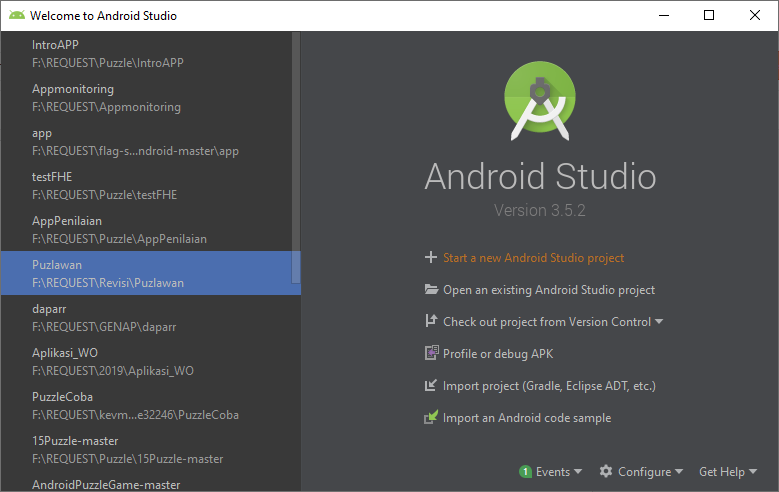
Task: Click path F:\REQUEST\2019\Aplikasi_WO
Action: pyautogui.click(x=113, y=371)
